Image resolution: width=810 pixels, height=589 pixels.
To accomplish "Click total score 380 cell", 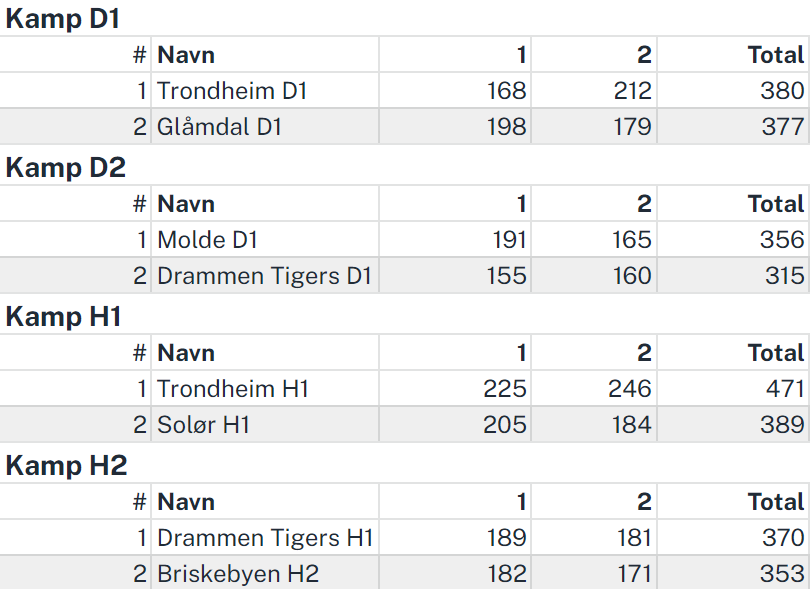I will (782, 91).
